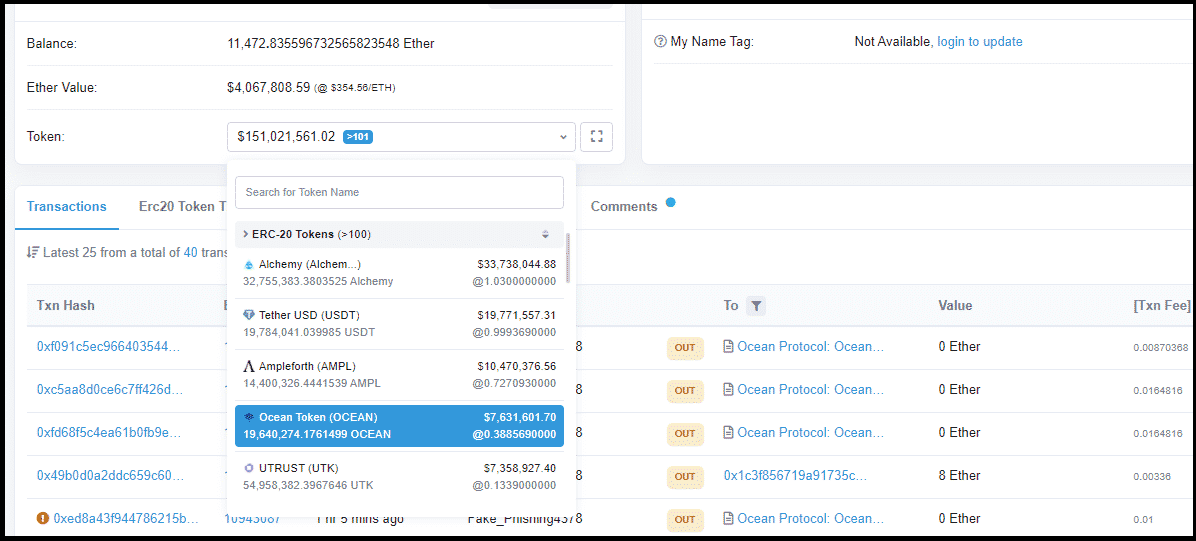The width and height of the screenshot is (1196, 541).
Task: Click the [Txn Fee] column header
Action: point(1162,305)
